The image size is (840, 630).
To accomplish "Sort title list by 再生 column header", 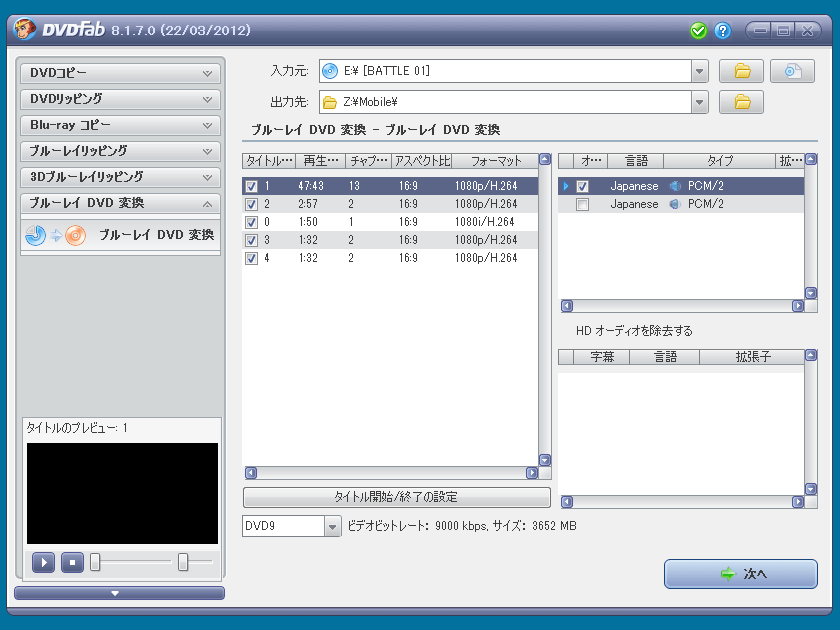I will pos(320,161).
